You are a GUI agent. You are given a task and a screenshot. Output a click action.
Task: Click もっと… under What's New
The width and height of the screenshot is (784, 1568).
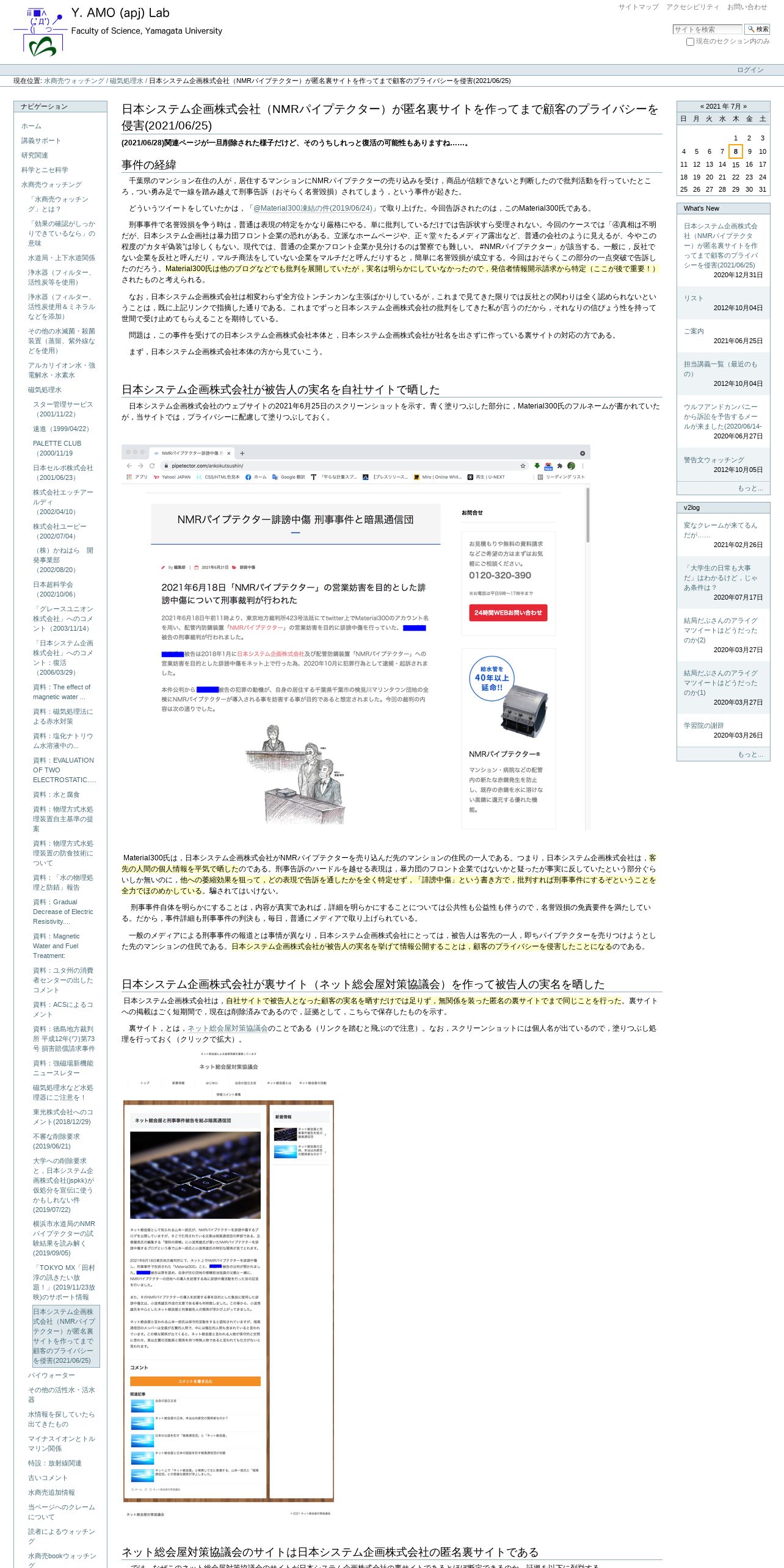tap(750, 488)
